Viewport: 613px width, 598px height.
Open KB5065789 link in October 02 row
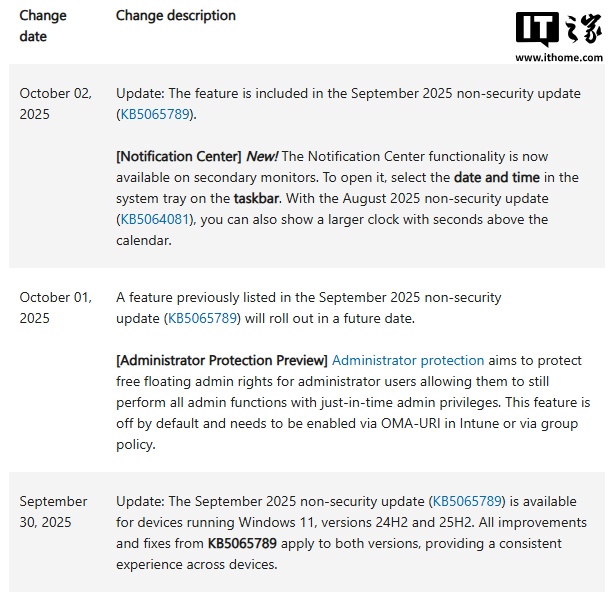(x=154, y=114)
